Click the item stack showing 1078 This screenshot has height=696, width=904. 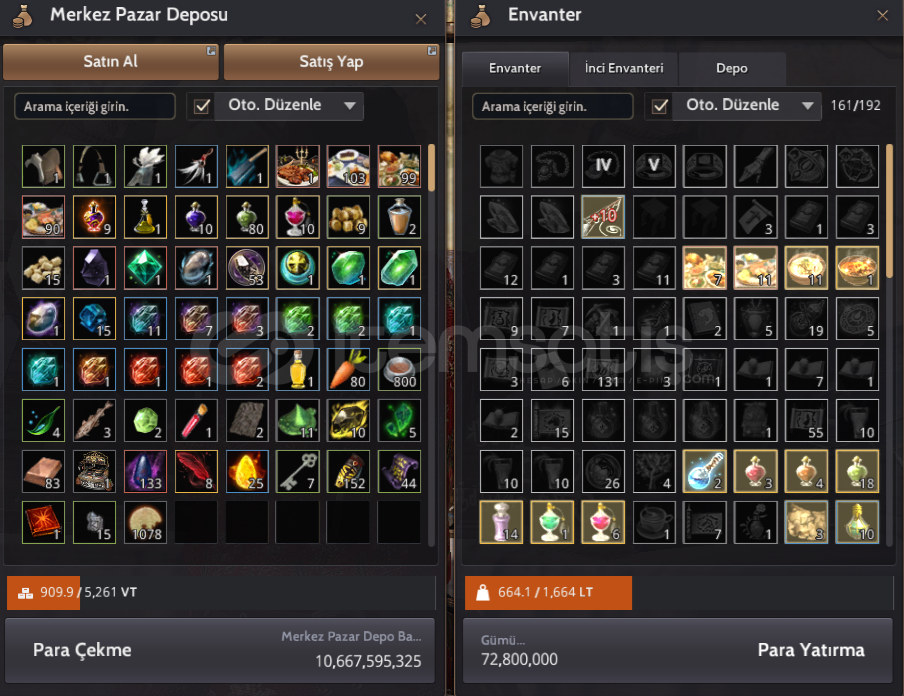click(x=145, y=522)
